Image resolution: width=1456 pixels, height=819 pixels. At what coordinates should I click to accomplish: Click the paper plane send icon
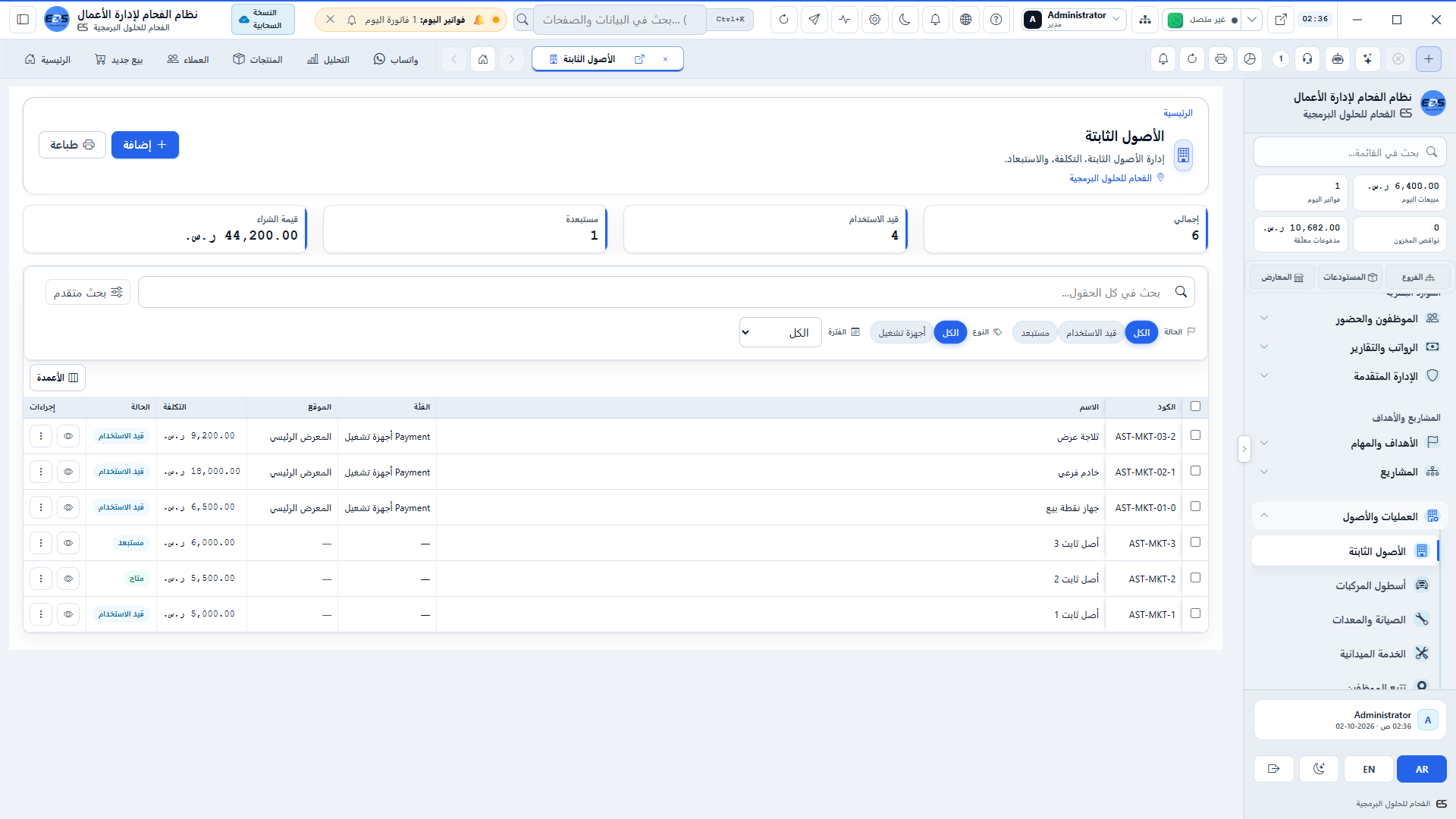[814, 20]
